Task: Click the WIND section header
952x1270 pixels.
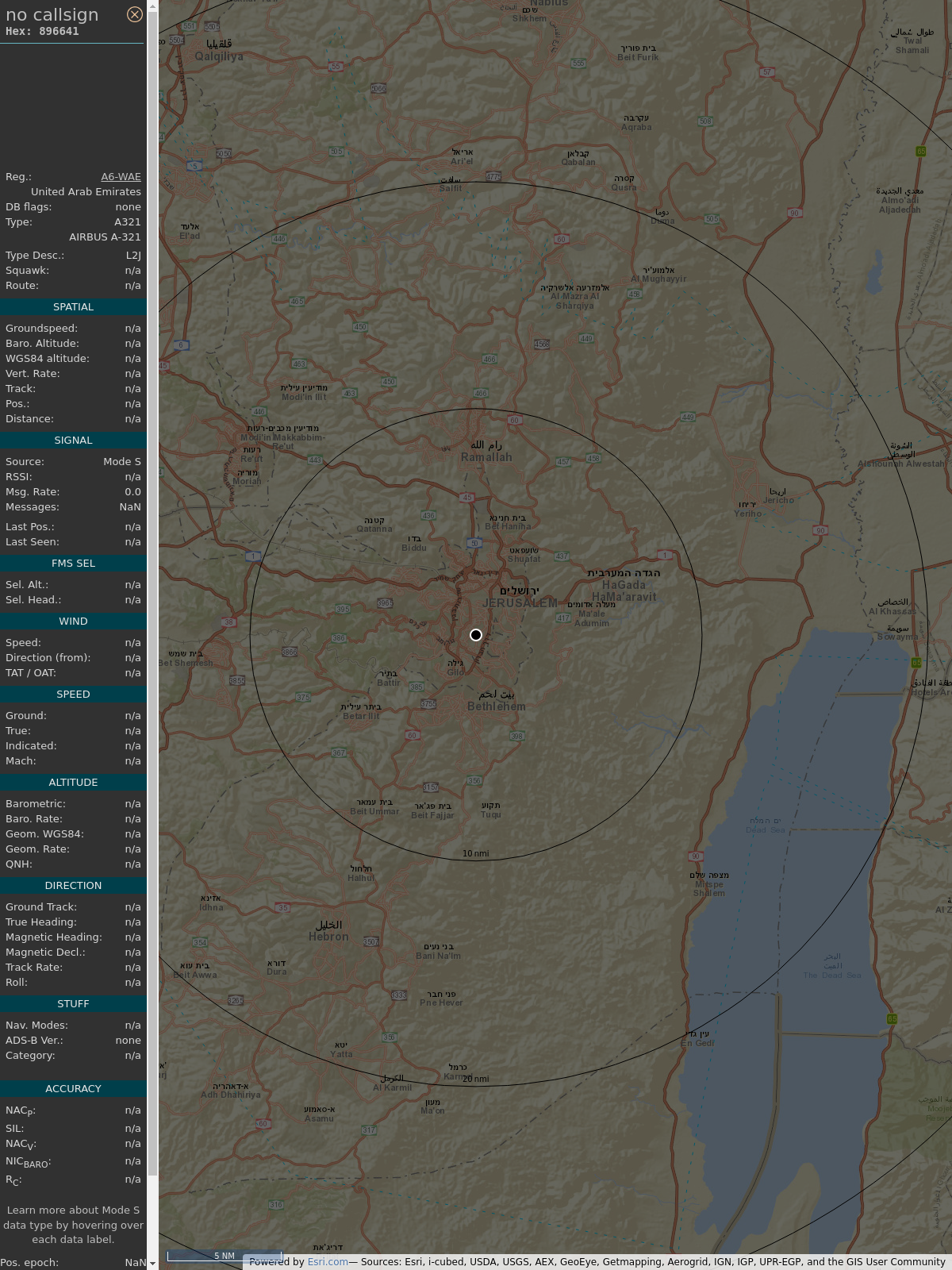Action: click(x=73, y=622)
